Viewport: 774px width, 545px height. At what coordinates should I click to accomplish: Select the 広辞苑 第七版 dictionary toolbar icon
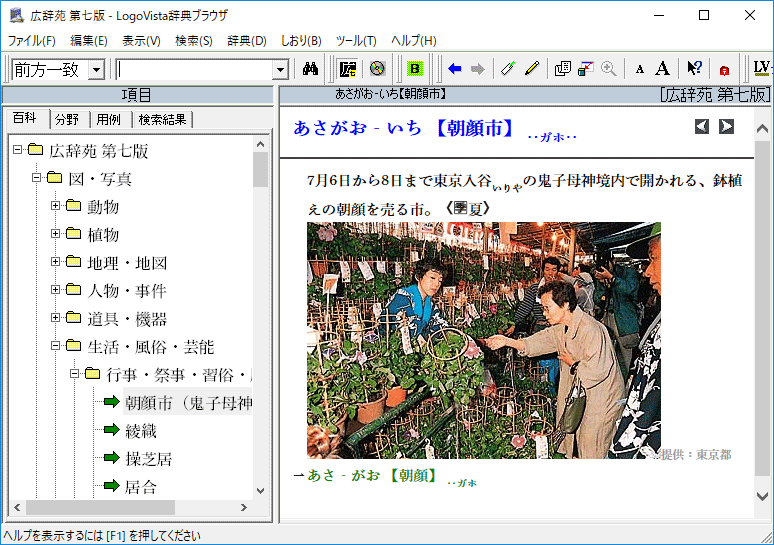[348, 69]
